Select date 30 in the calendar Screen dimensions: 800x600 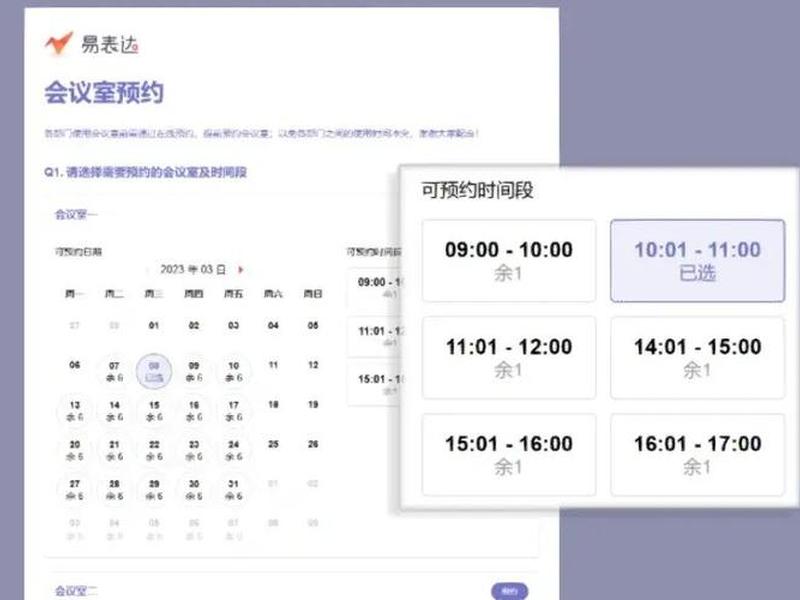(194, 489)
